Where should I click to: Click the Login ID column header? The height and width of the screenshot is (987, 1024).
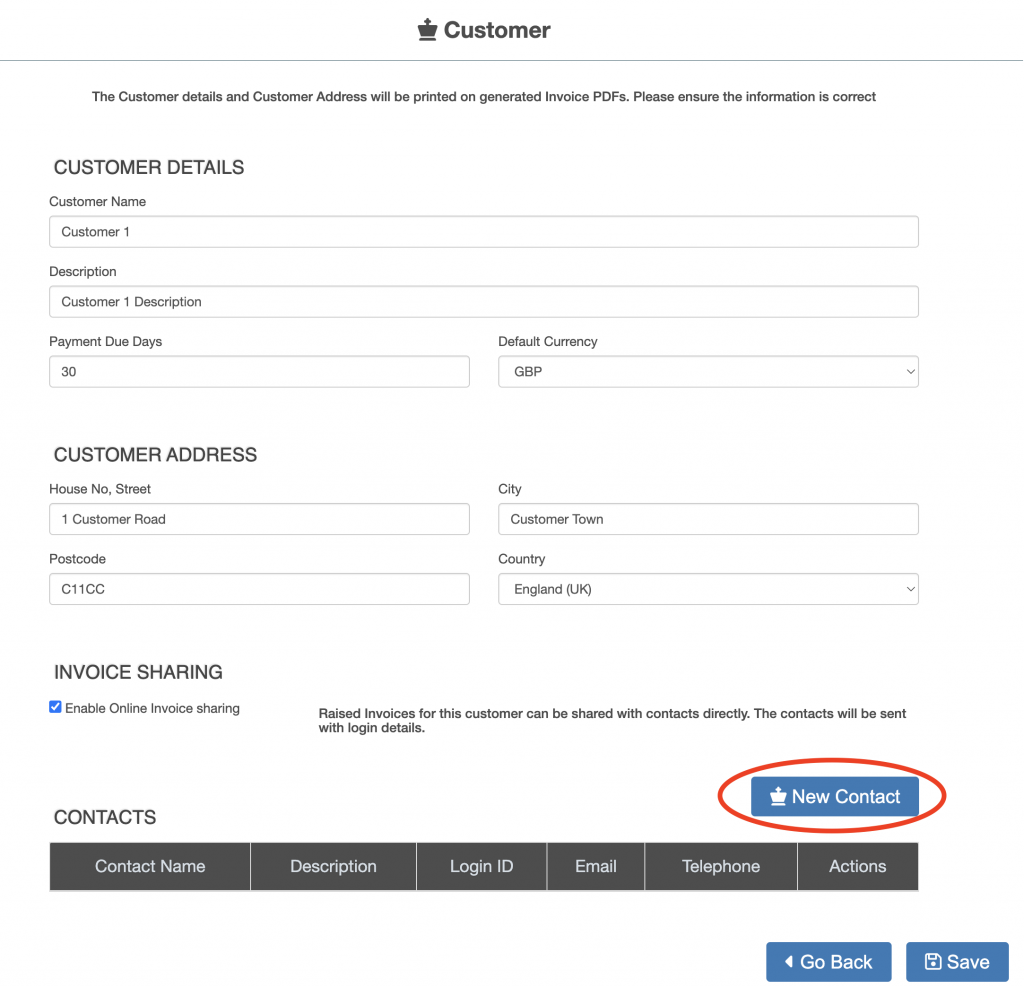[481, 866]
